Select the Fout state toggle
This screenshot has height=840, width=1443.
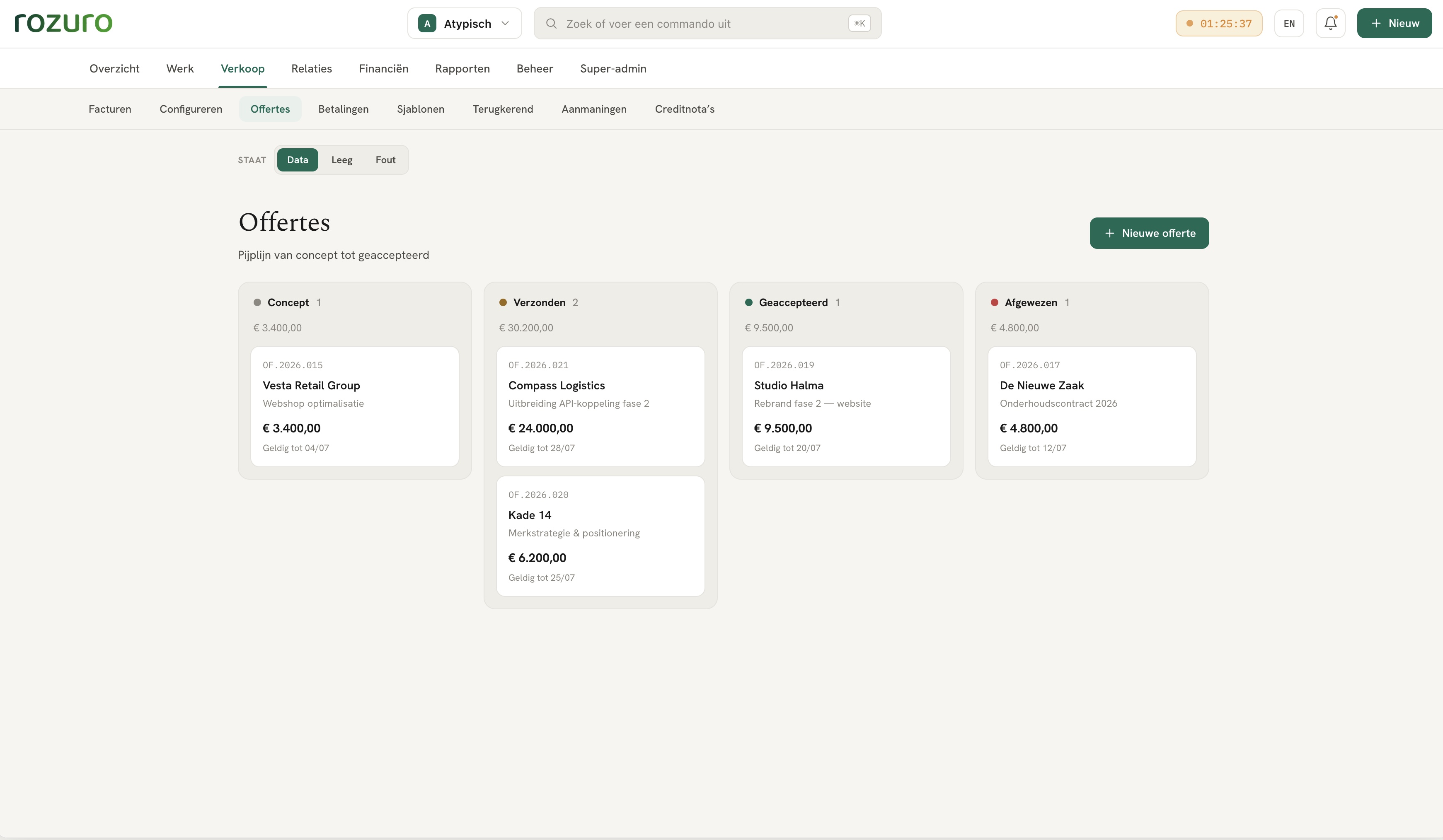tap(385, 159)
